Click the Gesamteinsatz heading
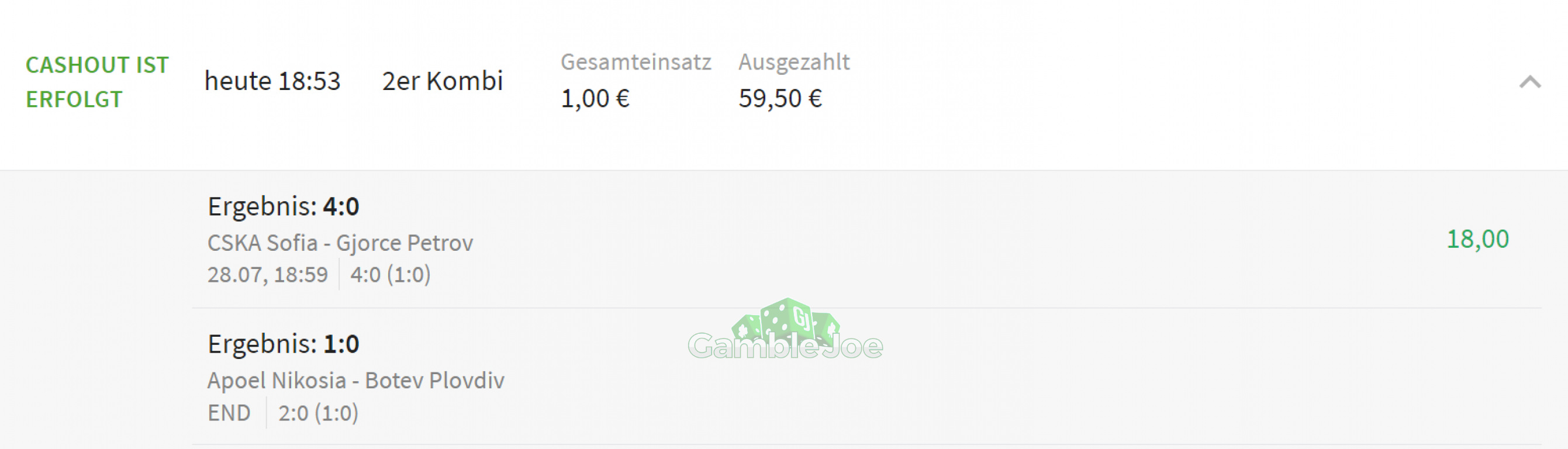This screenshot has height=449, width=1568. (x=636, y=62)
